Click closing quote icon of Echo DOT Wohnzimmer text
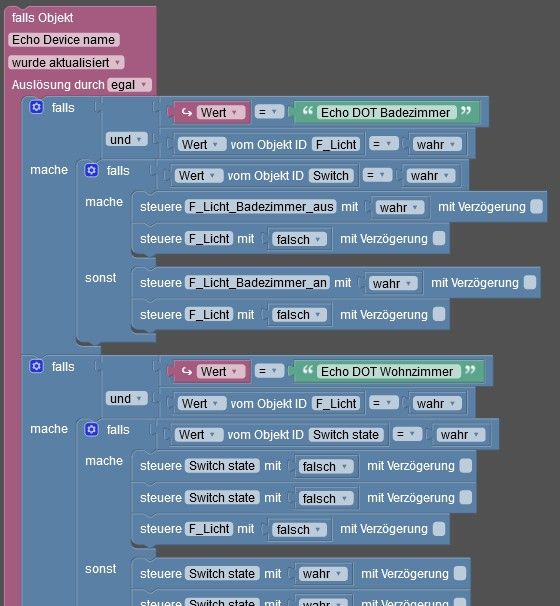The height and width of the screenshot is (606, 560). (x=470, y=370)
